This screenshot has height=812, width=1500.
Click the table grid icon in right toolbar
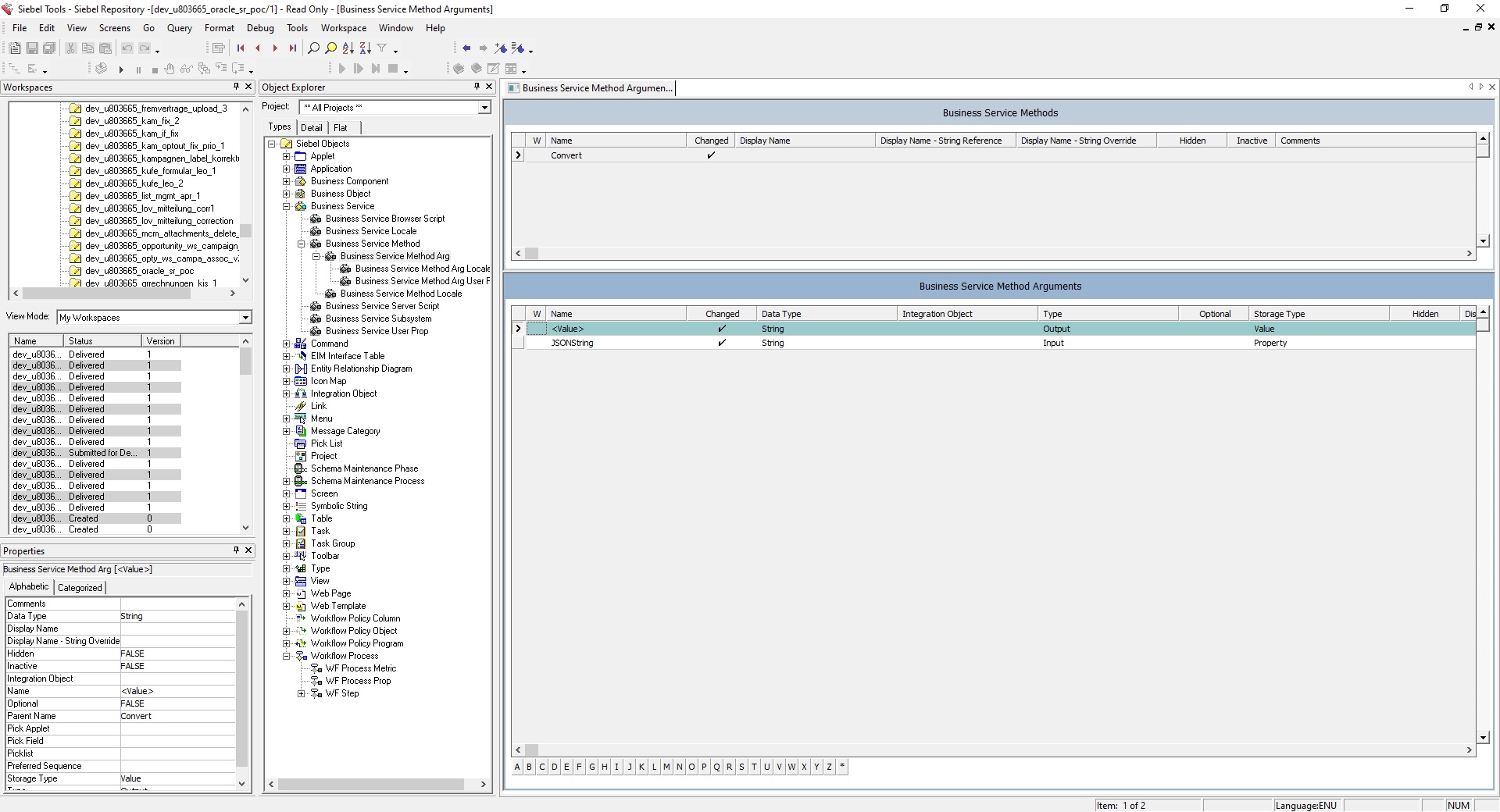511,69
